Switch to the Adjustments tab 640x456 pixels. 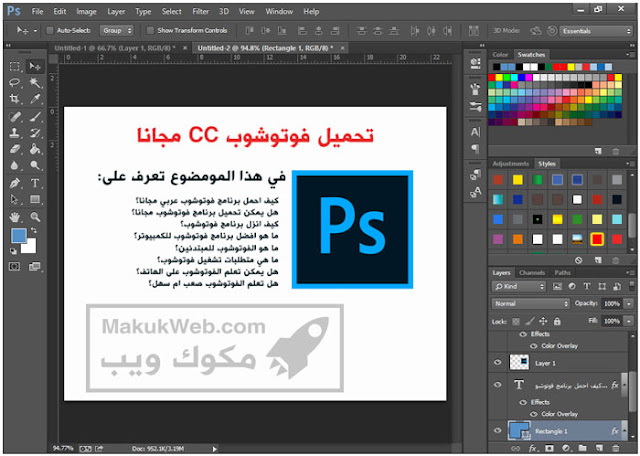pos(511,164)
